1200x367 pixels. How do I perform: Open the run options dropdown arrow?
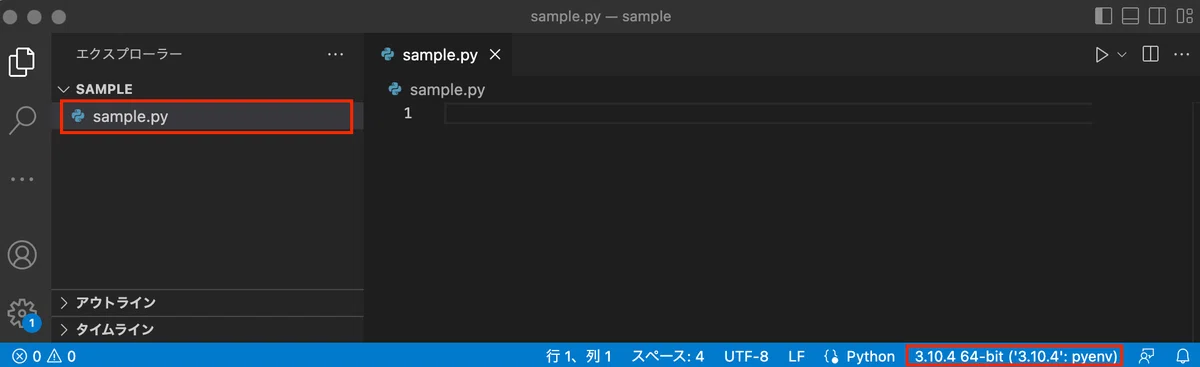pos(1122,55)
